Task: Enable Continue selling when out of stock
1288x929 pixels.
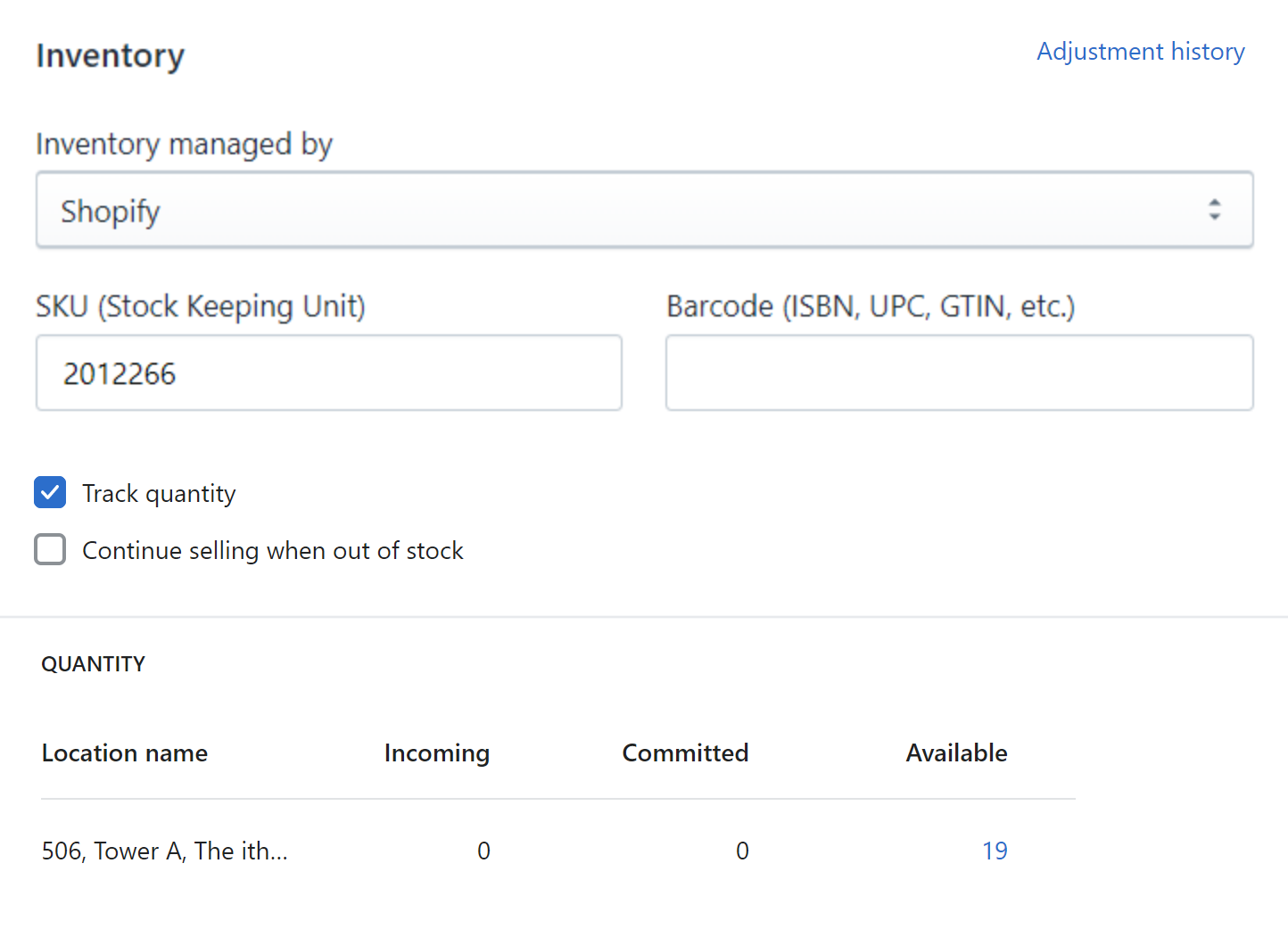Action: (50, 550)
